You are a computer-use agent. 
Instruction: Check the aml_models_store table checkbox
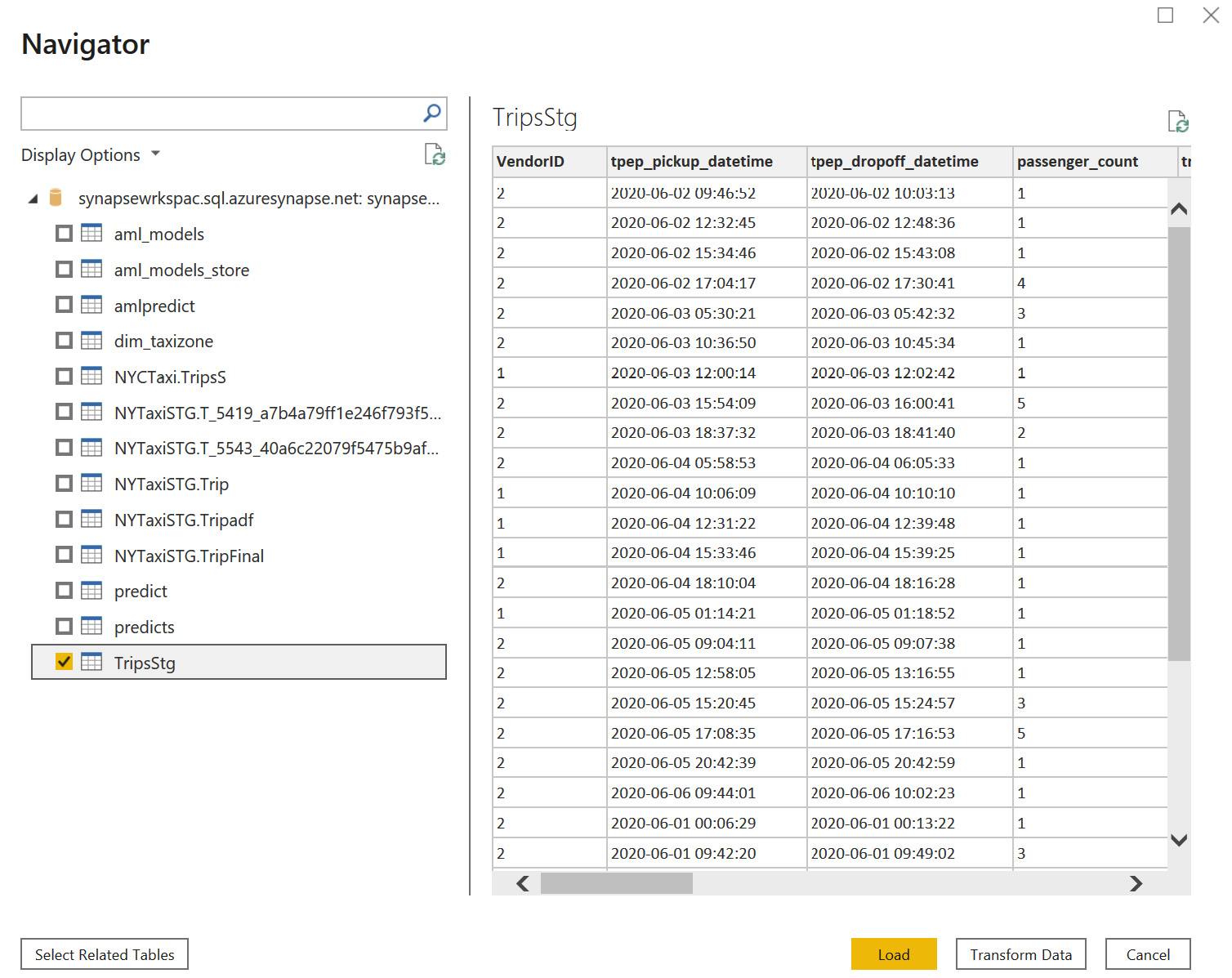64,269
